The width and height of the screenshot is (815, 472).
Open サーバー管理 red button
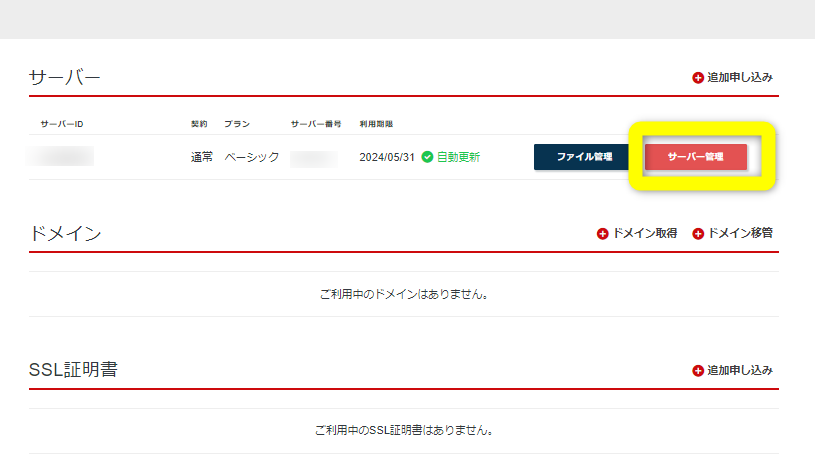point(695,157)
